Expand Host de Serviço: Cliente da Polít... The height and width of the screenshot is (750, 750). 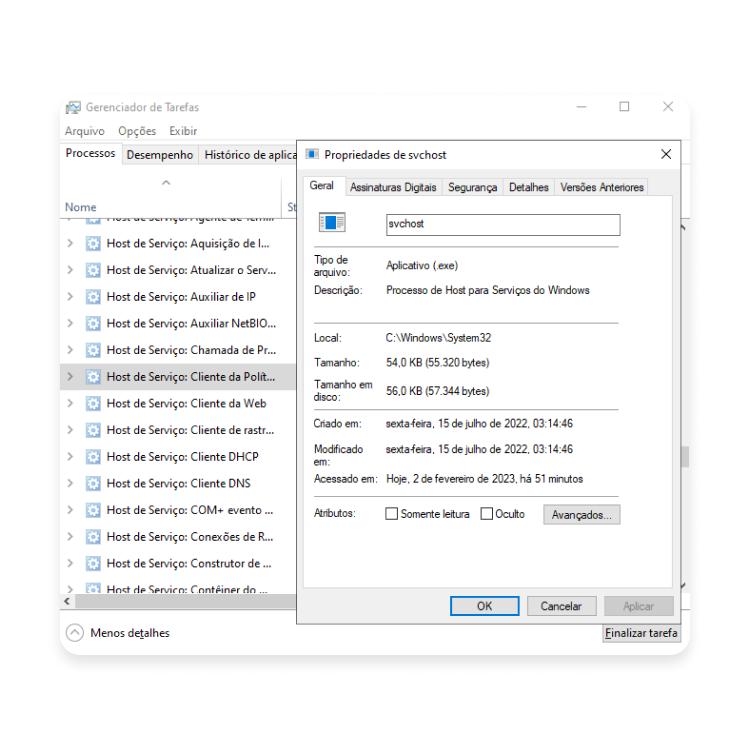click(x=70, y=377)
